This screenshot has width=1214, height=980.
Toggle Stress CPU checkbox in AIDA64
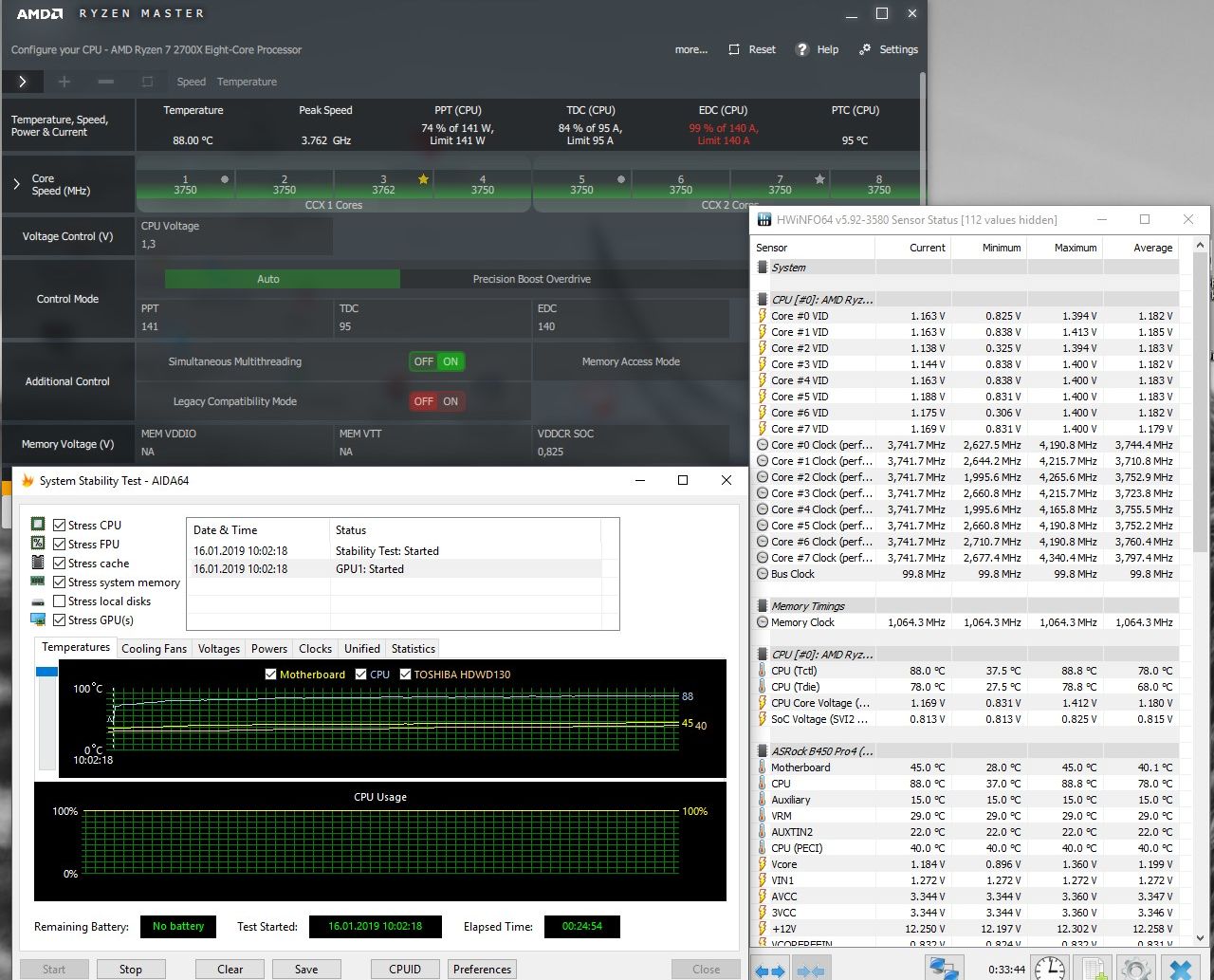(60, 525)
